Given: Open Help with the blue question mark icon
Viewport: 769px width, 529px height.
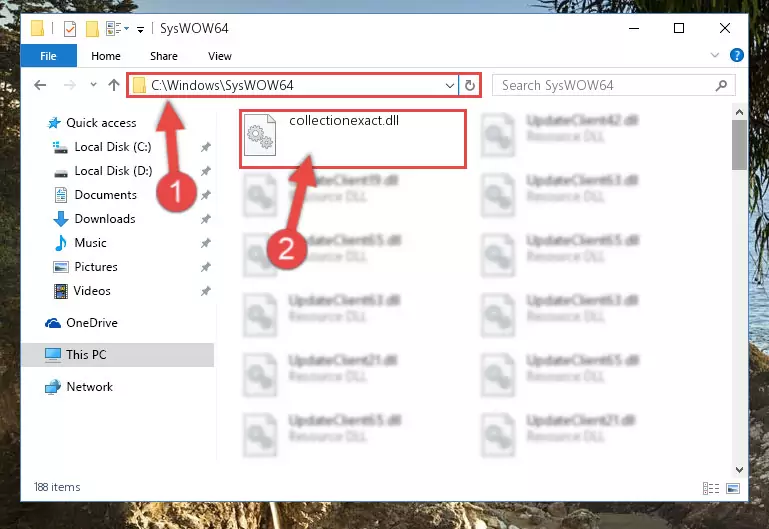Looking at the screenshot, I should pos(736,55).
